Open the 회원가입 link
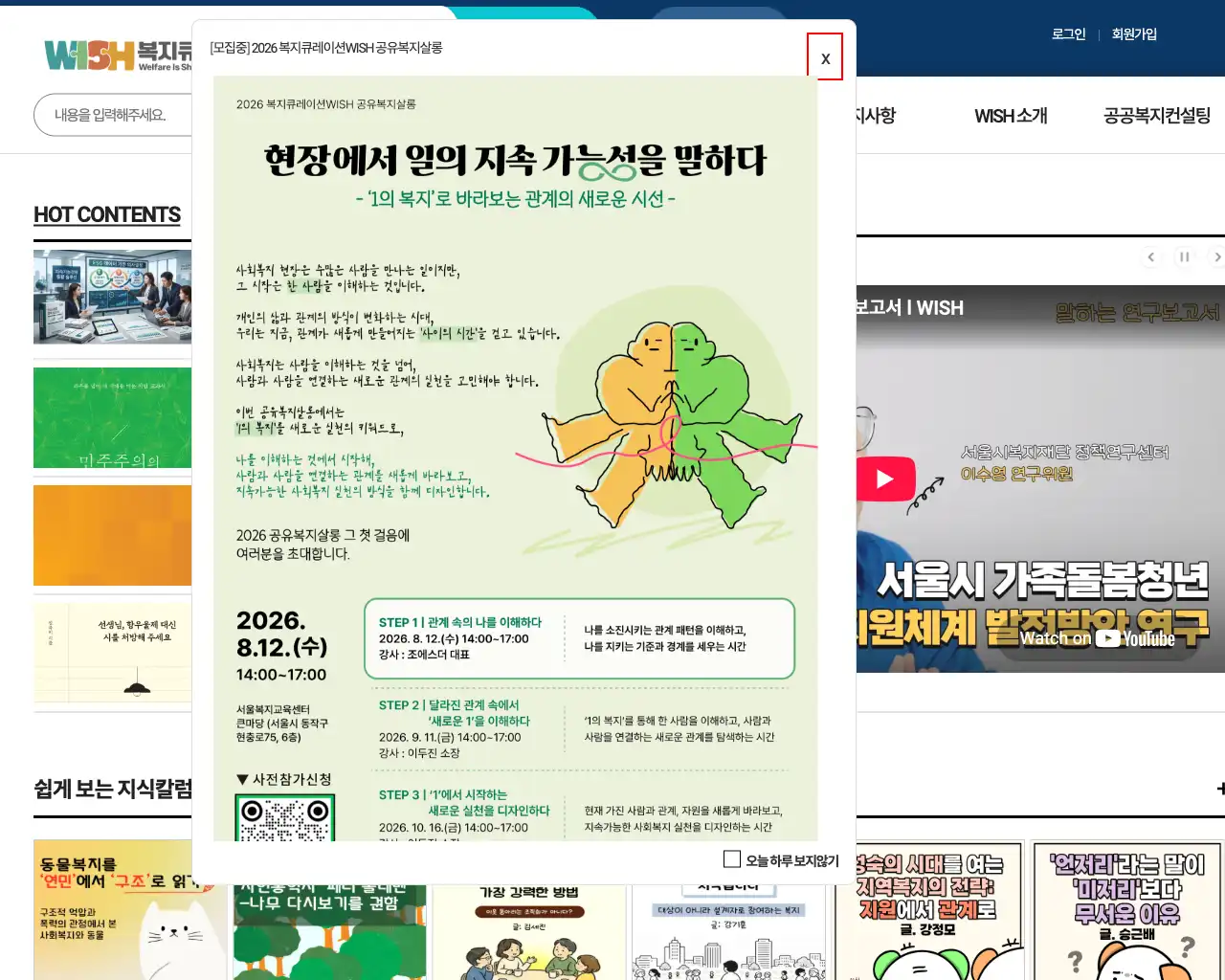 click(x=1134, y=34)
